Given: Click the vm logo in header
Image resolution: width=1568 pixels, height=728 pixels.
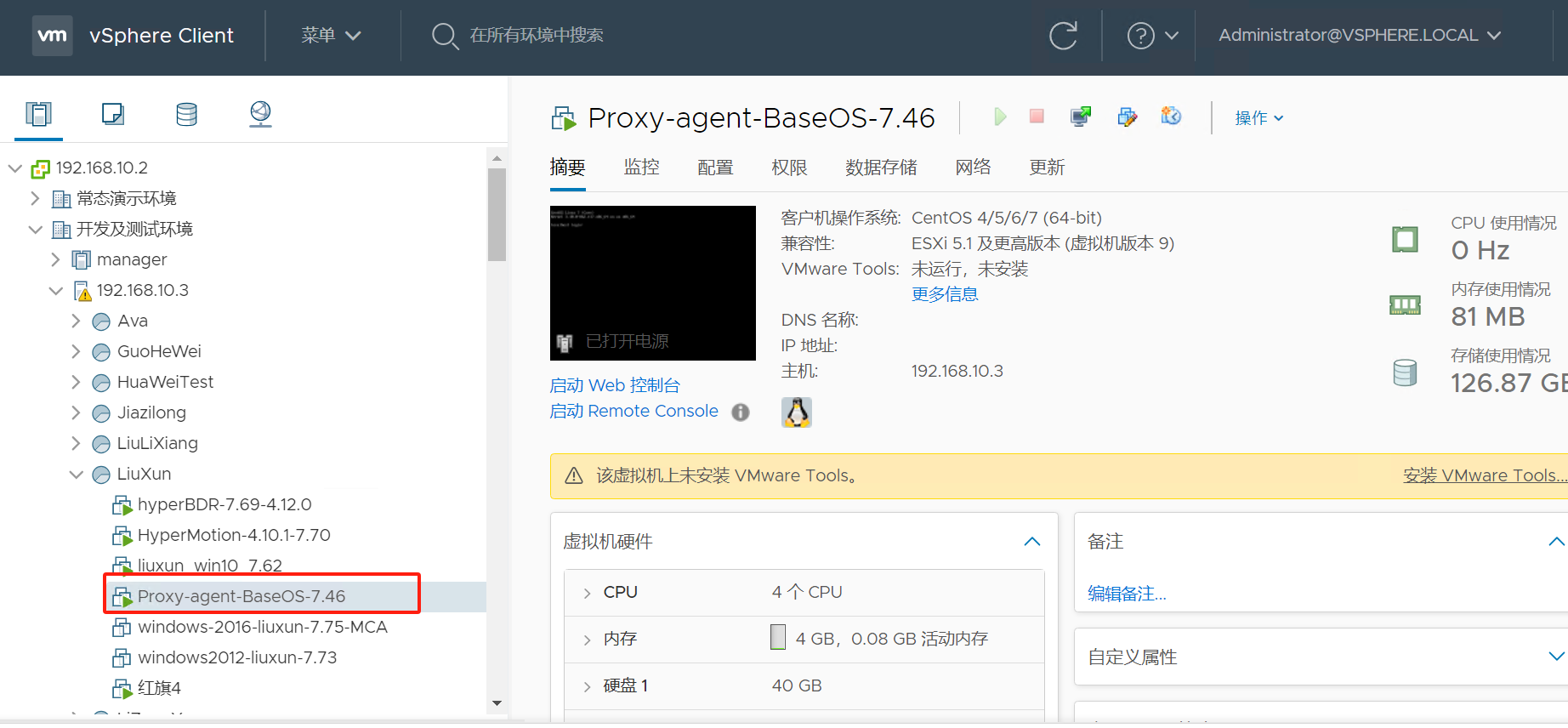Looking at the screenshot, I should click(x=52, y=35).
